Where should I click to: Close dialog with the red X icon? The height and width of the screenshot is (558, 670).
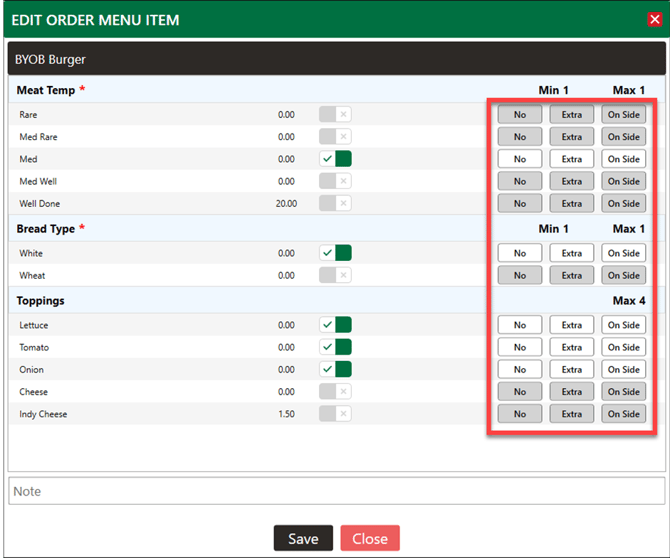(654, 19)
